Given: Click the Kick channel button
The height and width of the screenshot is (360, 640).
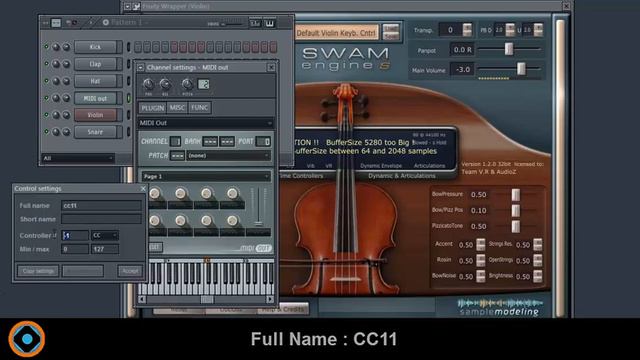Looking at the screenshot, I should pyautogui.click(x=96, y=47).
